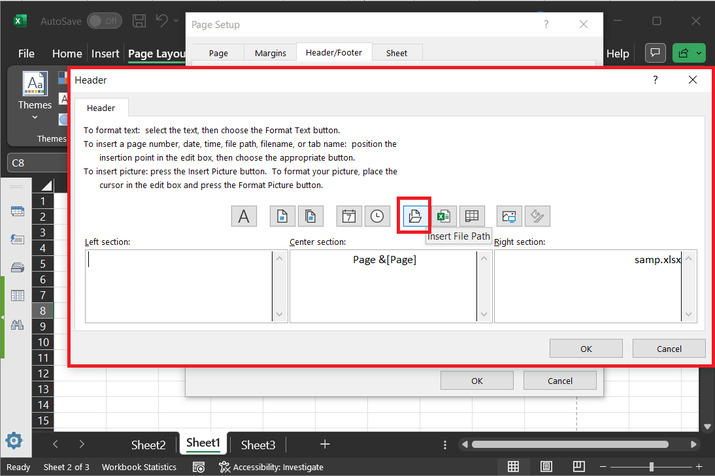Click the Save icon in title bar
This screenshot has width=715, height=476.
click(139, 21)
